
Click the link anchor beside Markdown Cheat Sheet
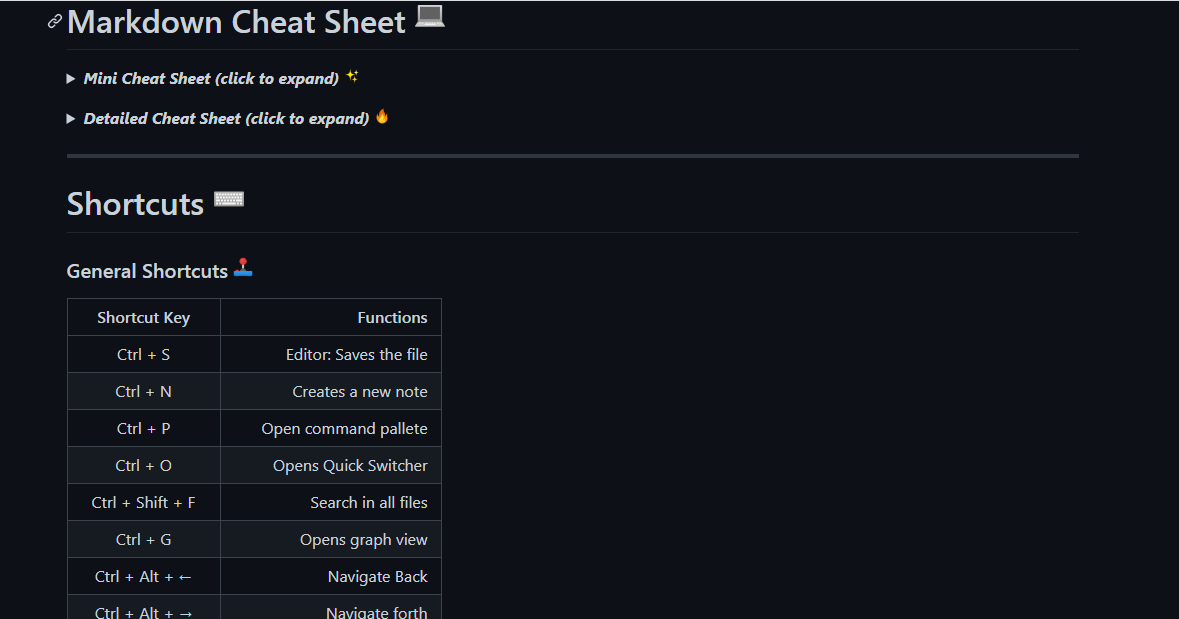pyautogui.click(x=54, y=20)
